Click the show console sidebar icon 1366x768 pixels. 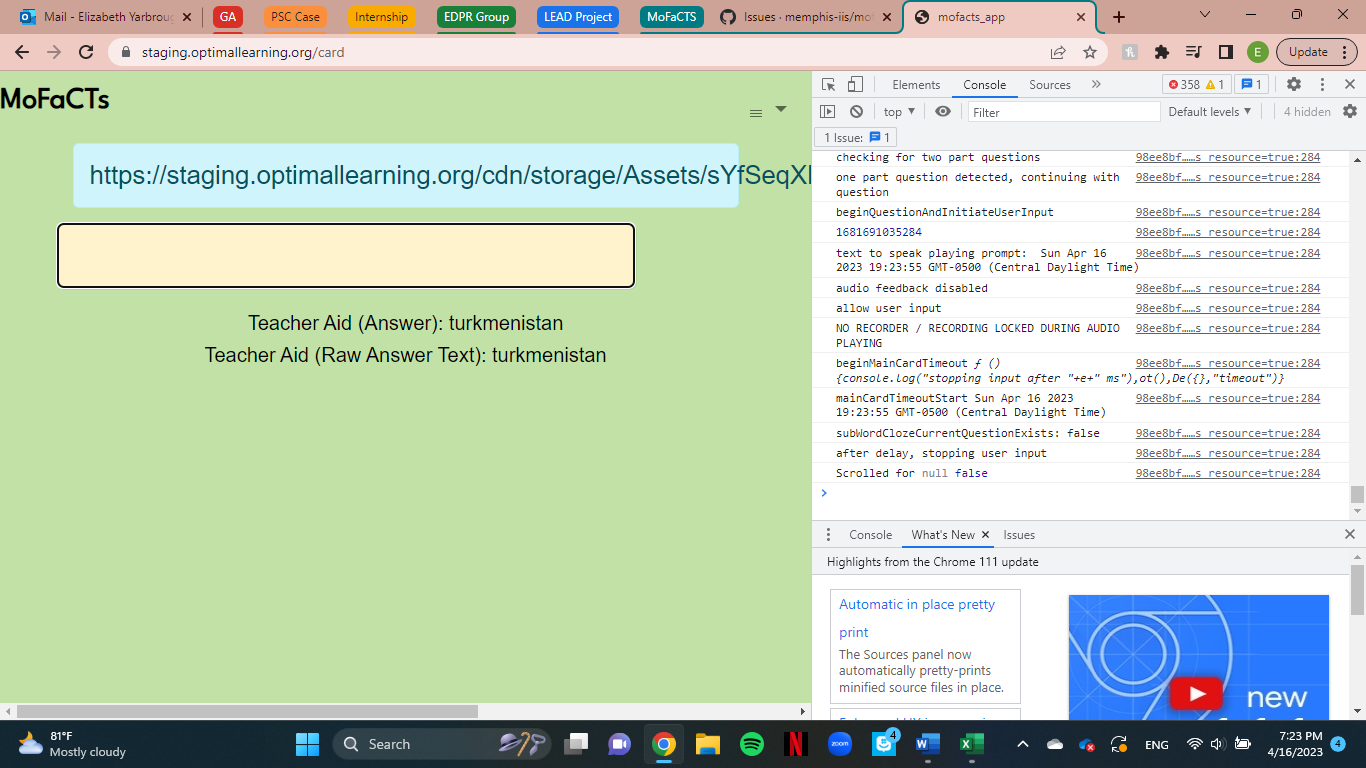827,111
